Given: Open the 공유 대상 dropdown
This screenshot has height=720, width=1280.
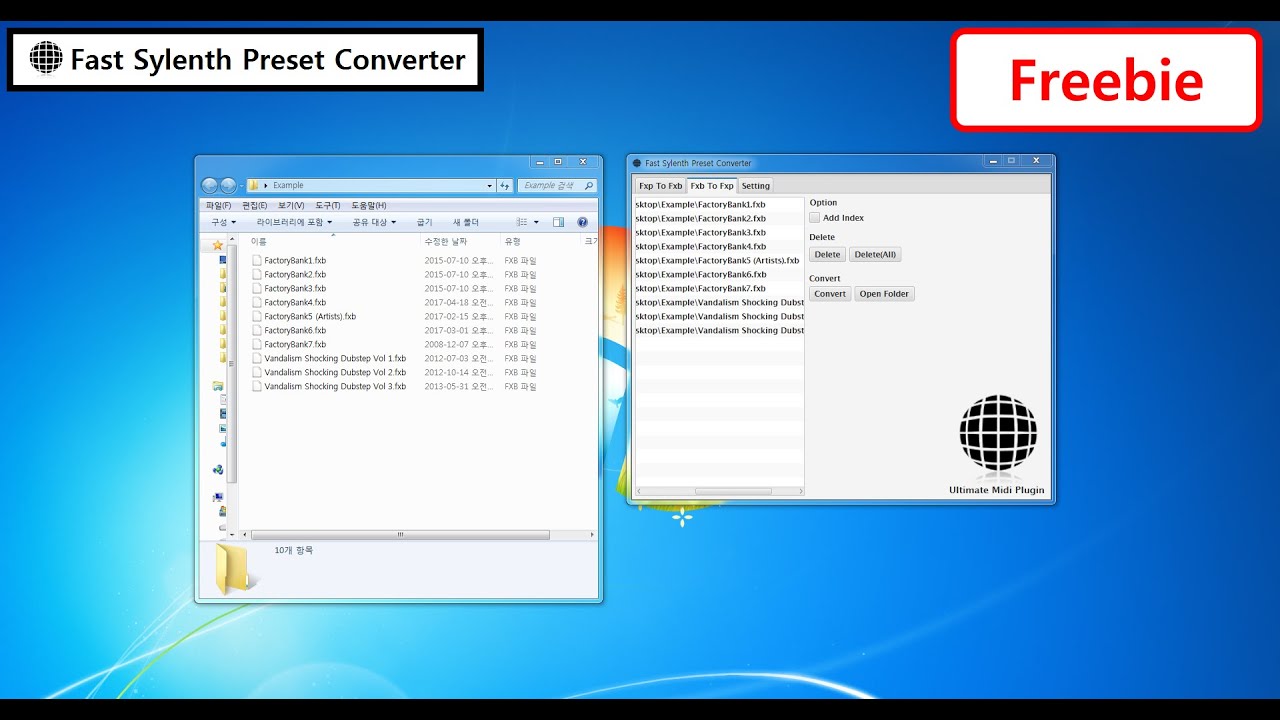Looking at the screenshot, I should pos(374,222).
